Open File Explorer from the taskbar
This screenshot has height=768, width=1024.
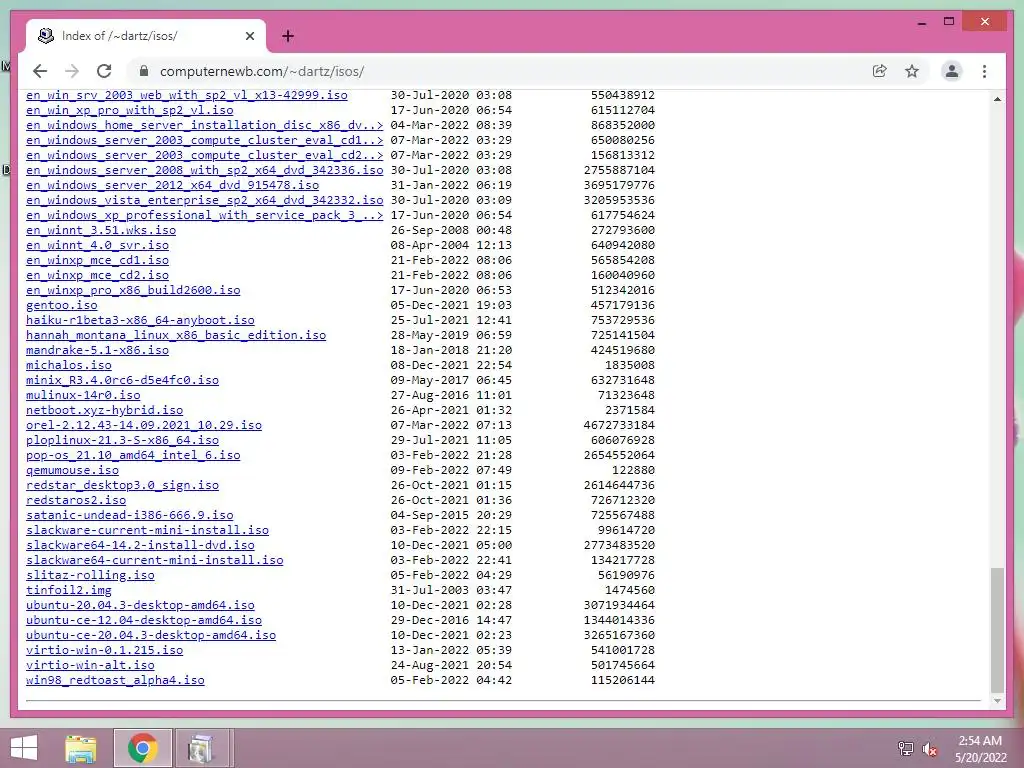(81, 748)
